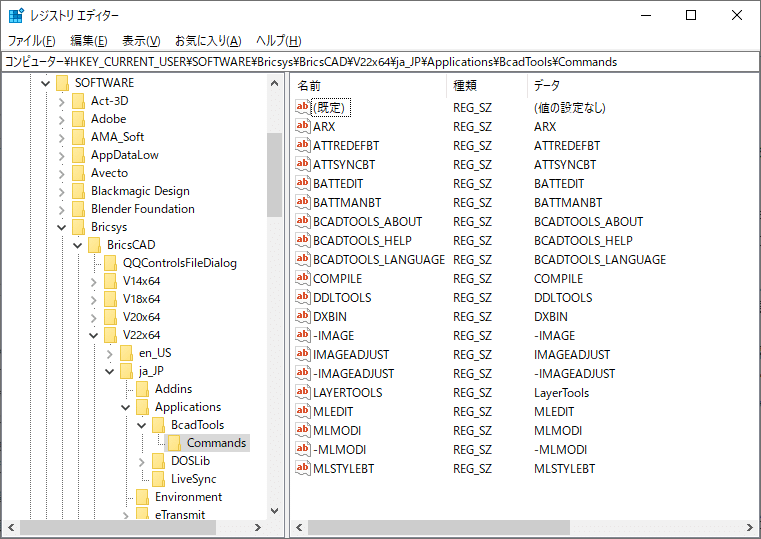Collapse the Bricsys key

coord(62,227)
